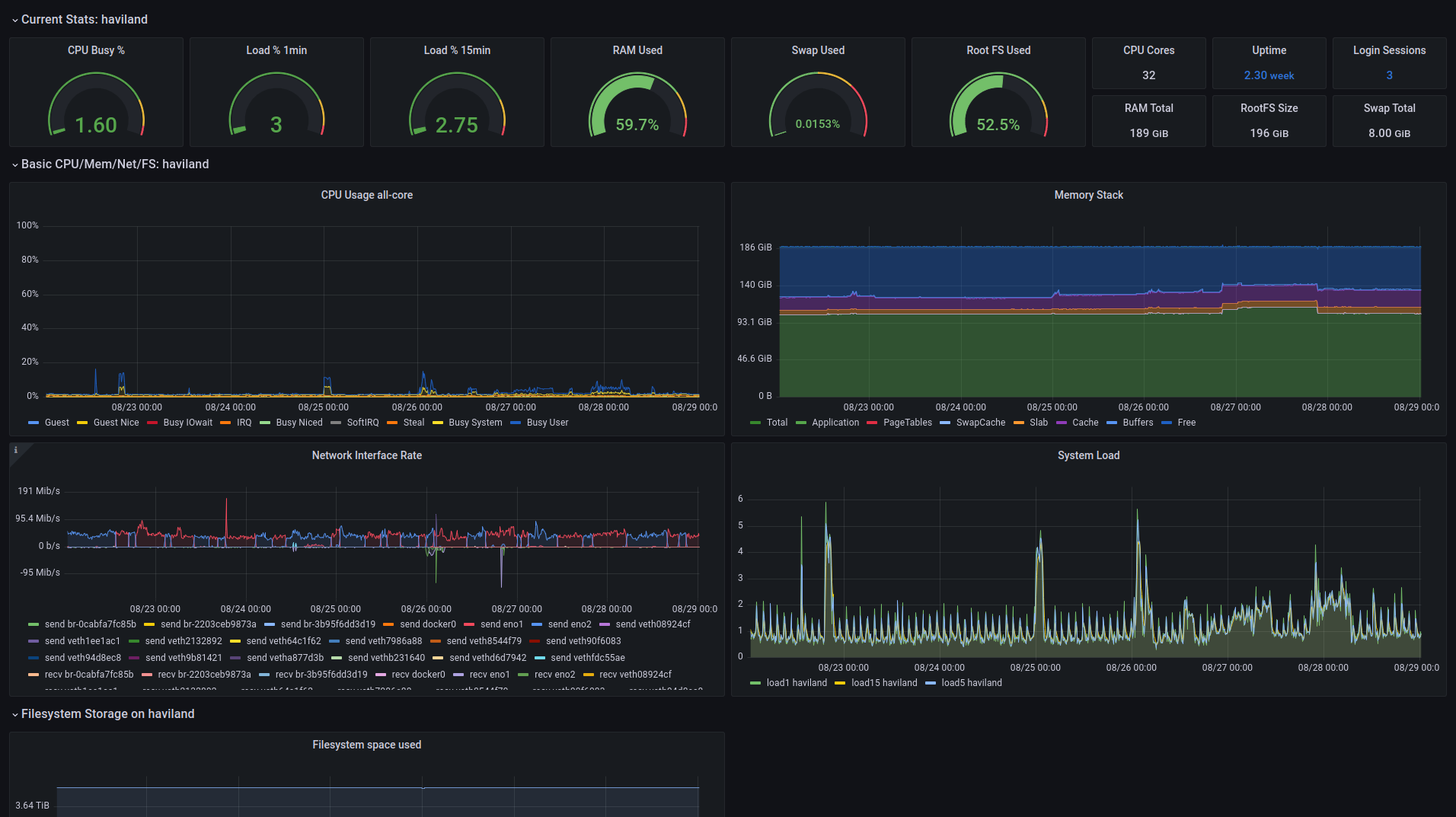The width and height of the screenshot is (1456, 817).
Task: Open the Swap Total panel title menu
Action: click(1389, 108)
